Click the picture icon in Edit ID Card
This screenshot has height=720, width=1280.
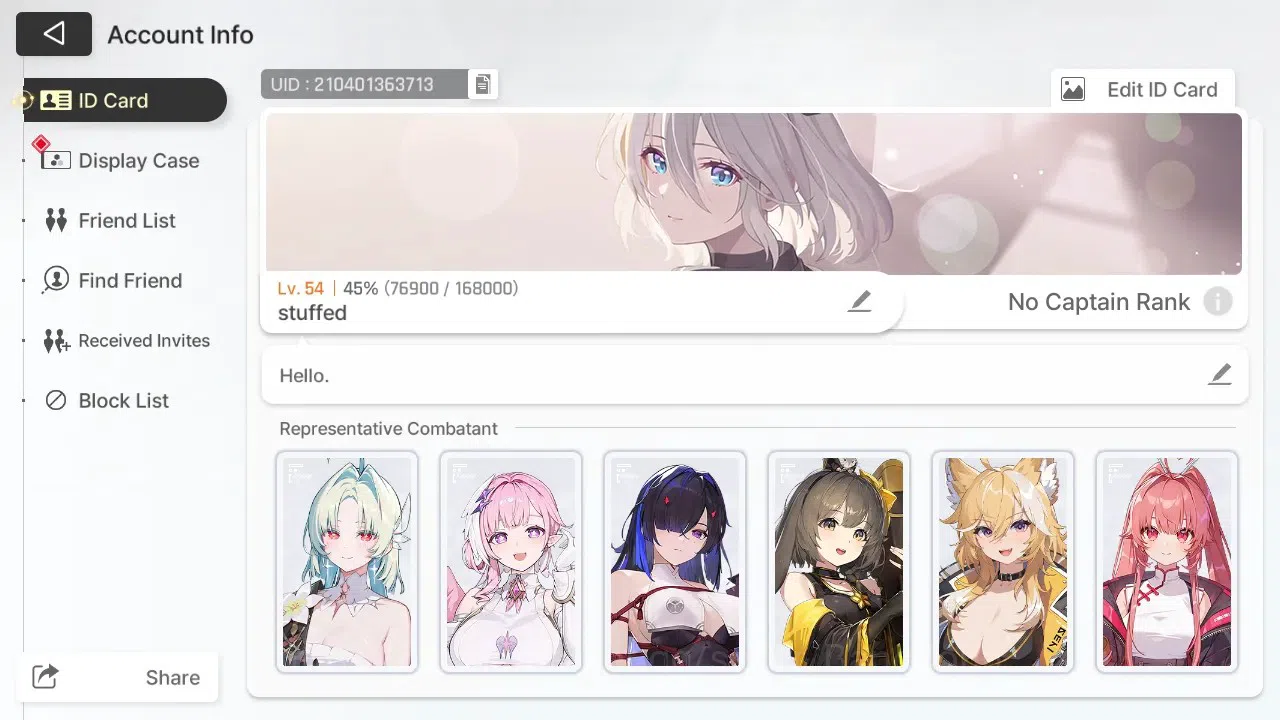click(x=1073, y=90)
